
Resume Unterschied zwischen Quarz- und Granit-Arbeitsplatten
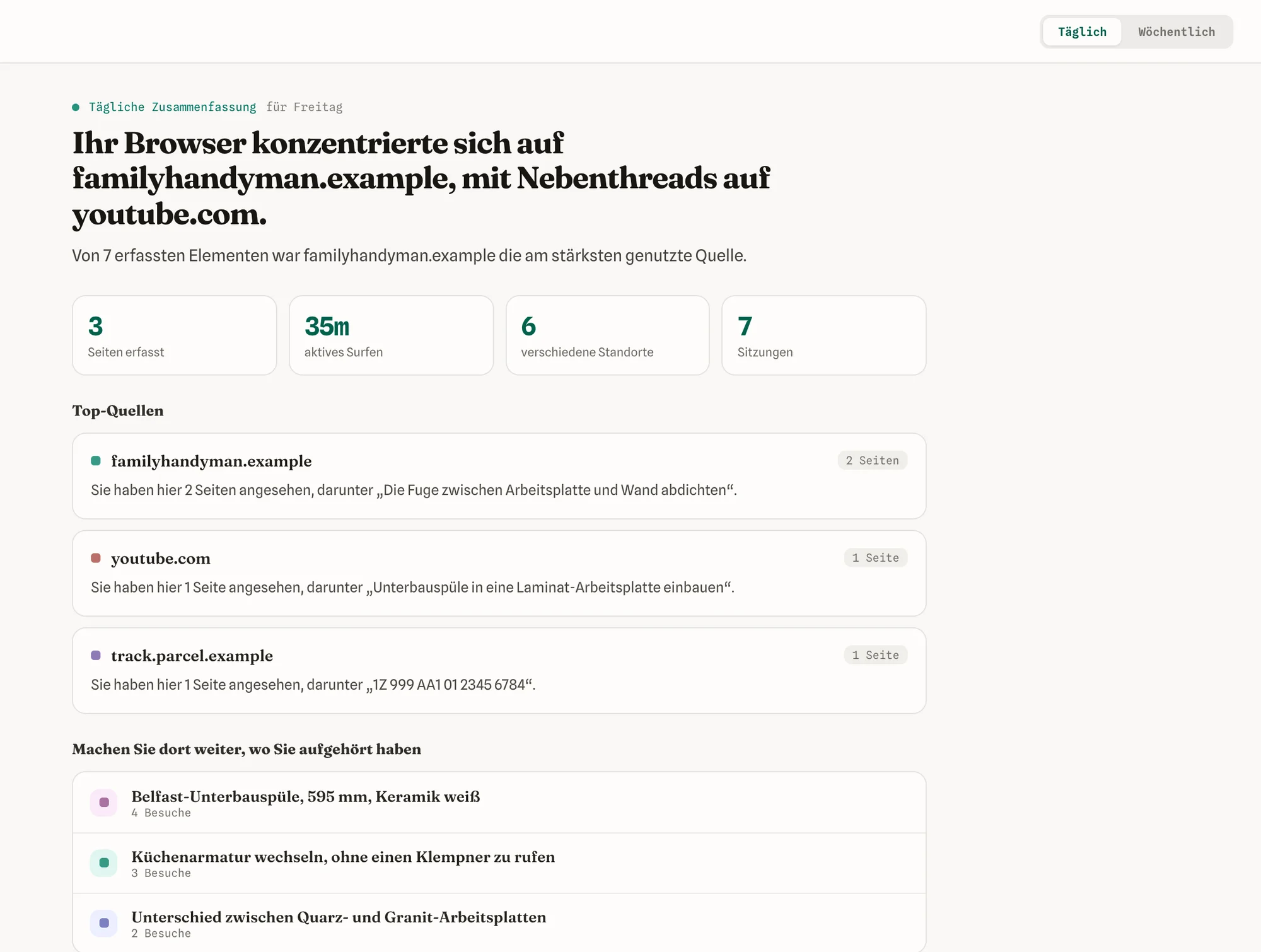click(x=499, y=923)
